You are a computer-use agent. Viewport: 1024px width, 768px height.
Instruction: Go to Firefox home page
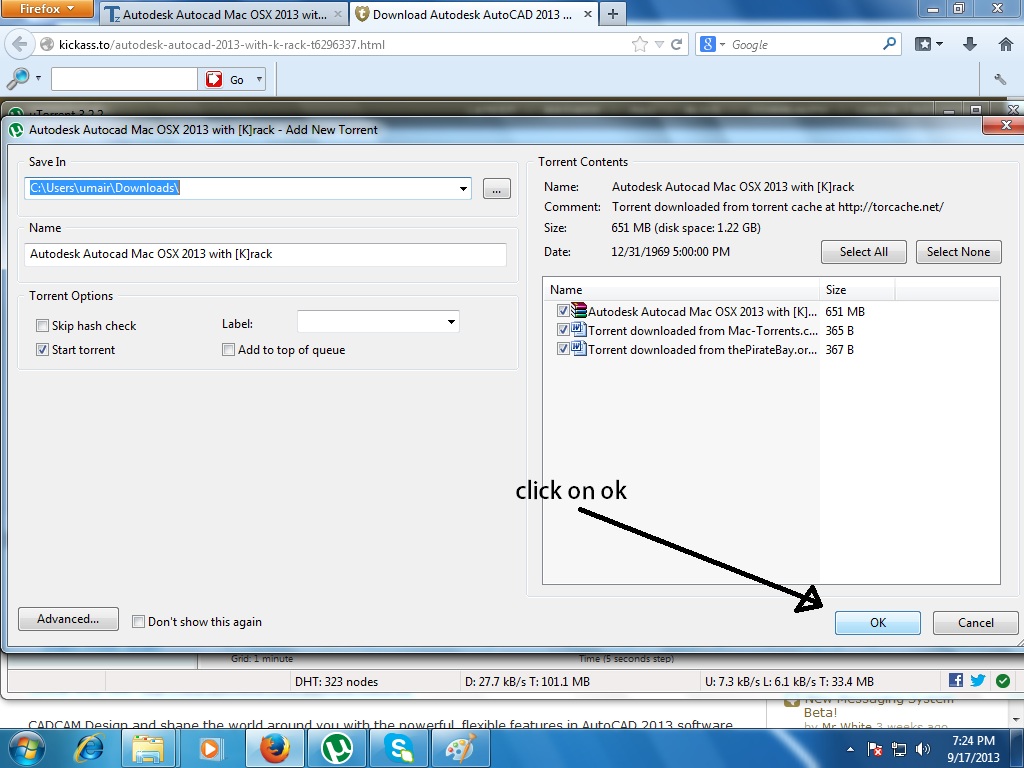click(1006, 44)
